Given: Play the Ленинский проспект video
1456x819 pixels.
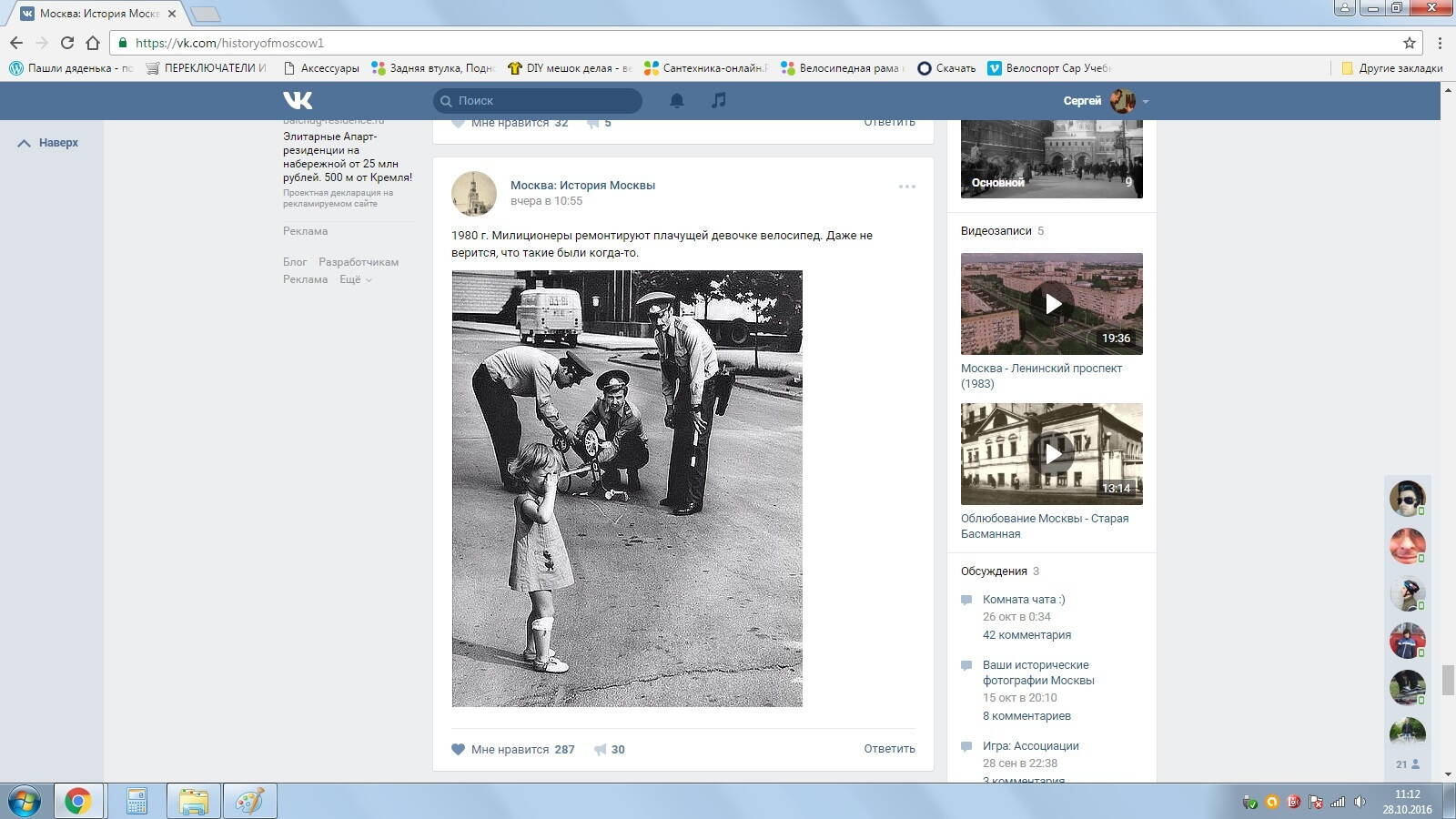Looking at the screenshot, I should 1052,304.
